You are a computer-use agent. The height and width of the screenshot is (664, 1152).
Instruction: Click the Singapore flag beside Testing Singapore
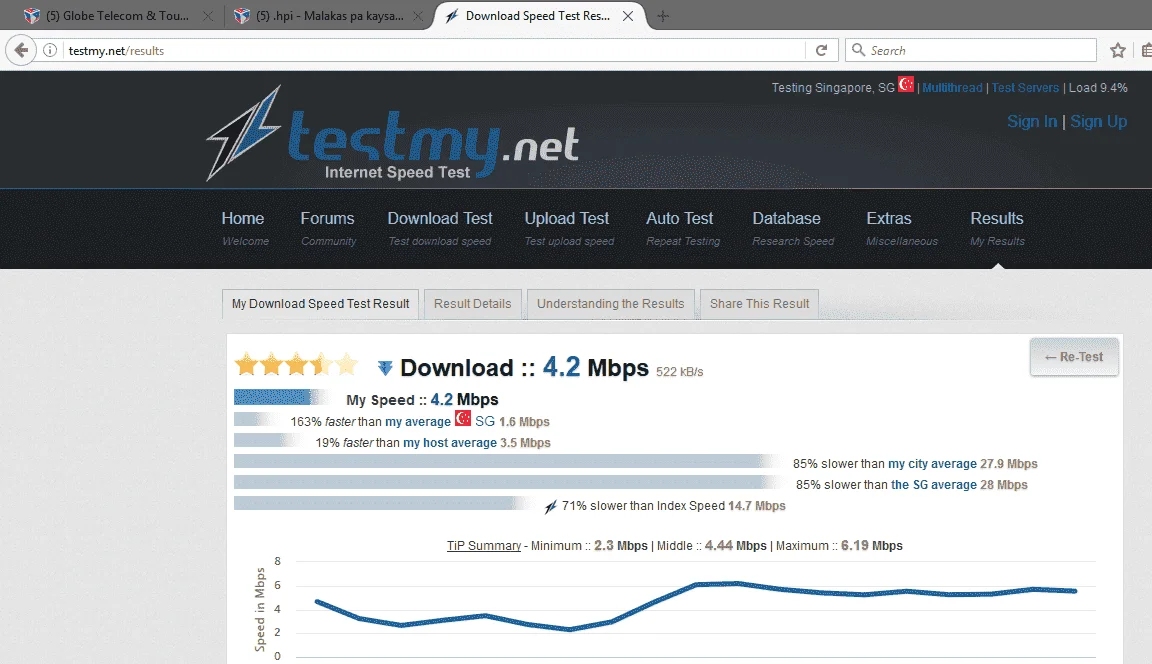pos(906,85)
